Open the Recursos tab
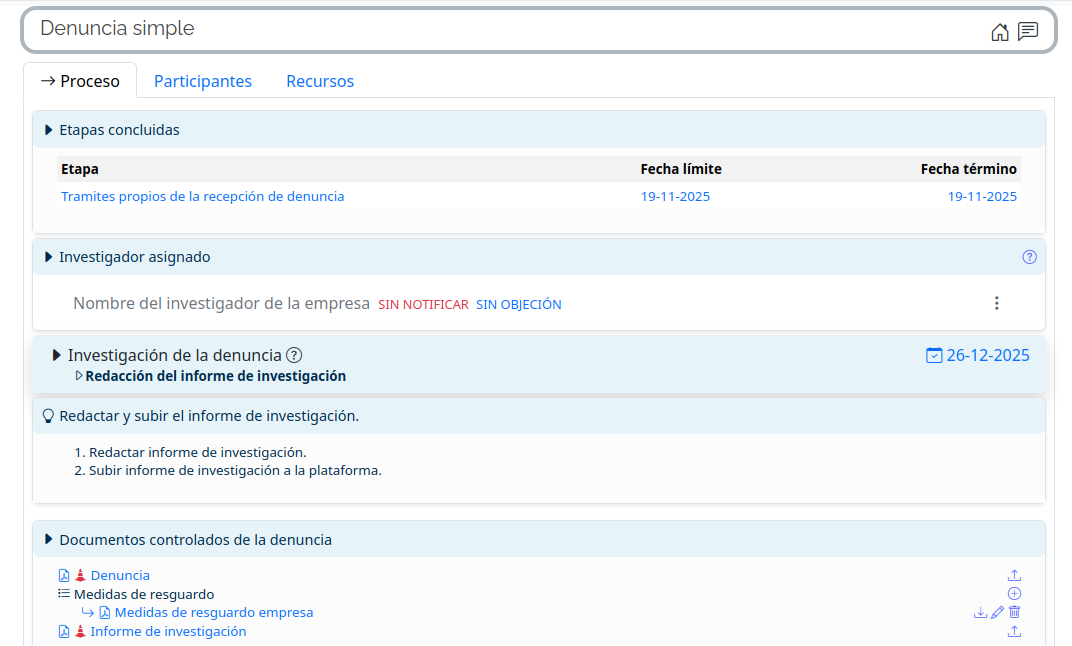This screenshot has width=1072, height=646. tap(320, 81)
